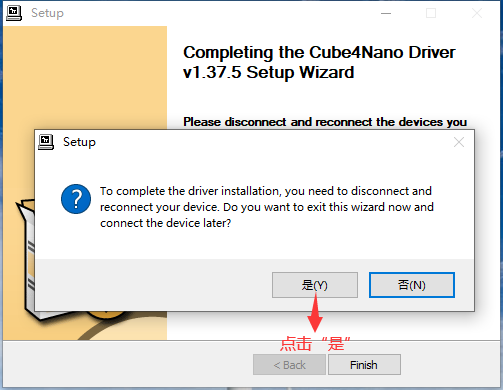Close the main Setup wizard window
Image resolution: width=503 pixels, height=390 pixels.
point(477,13)
